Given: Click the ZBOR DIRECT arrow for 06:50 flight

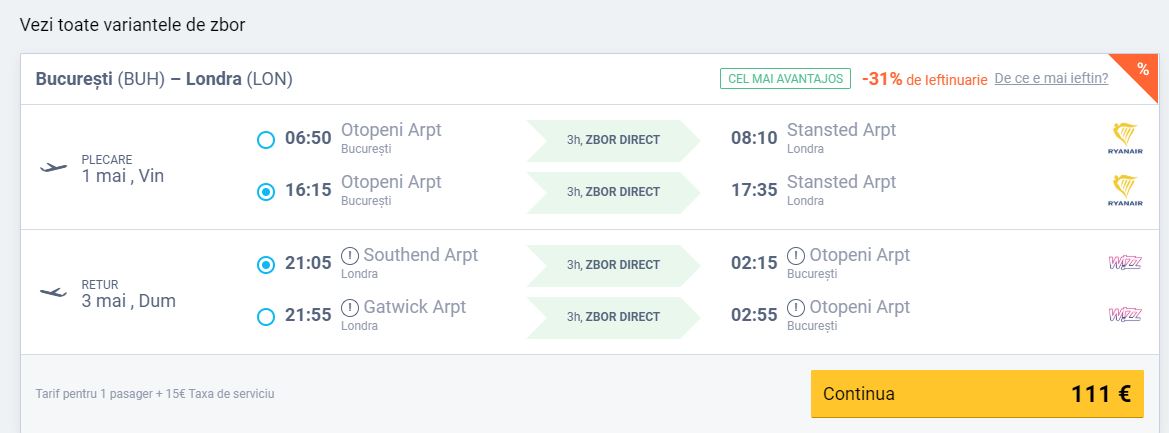Looking at the screenshot, I should coord(613,140).
